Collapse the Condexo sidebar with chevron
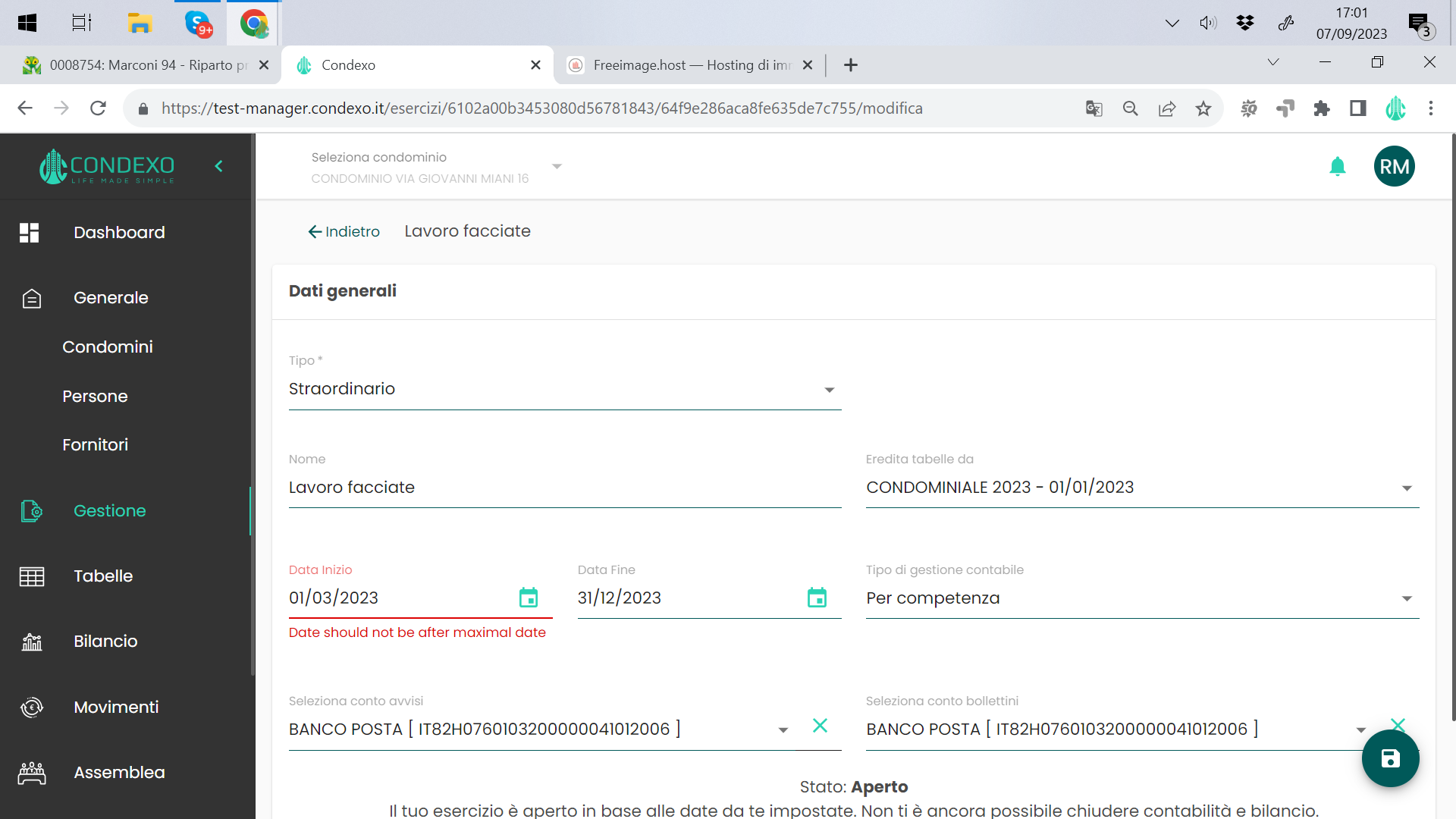 218,166
